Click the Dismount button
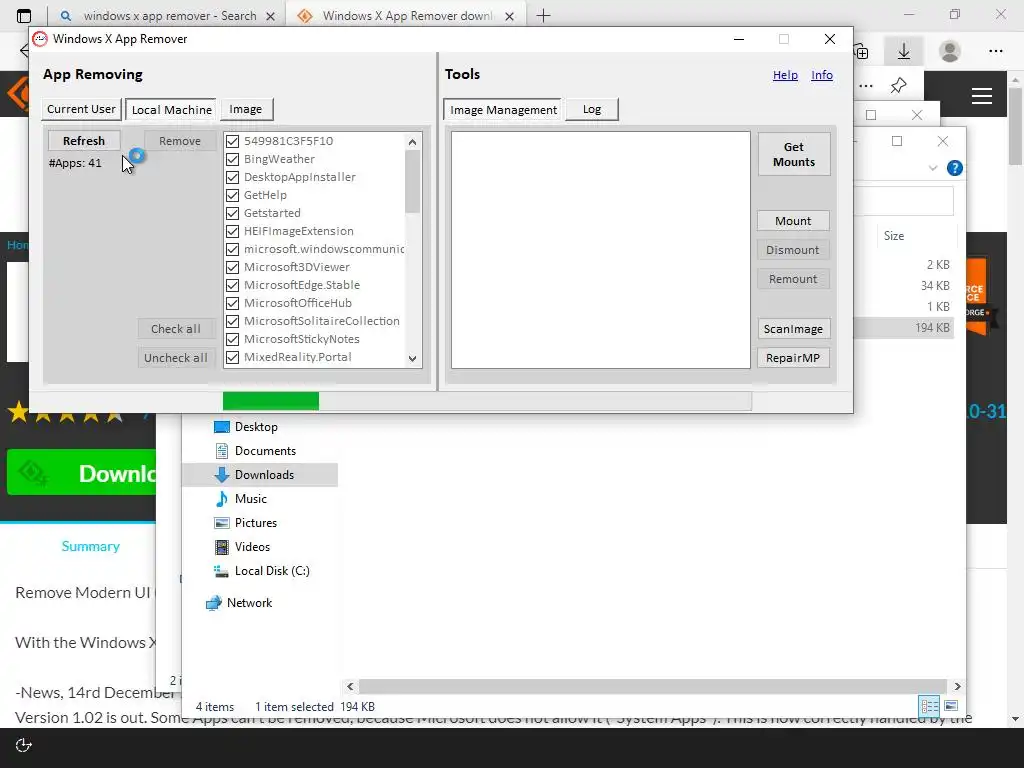 pyautogui.click(x=793, y=250)
